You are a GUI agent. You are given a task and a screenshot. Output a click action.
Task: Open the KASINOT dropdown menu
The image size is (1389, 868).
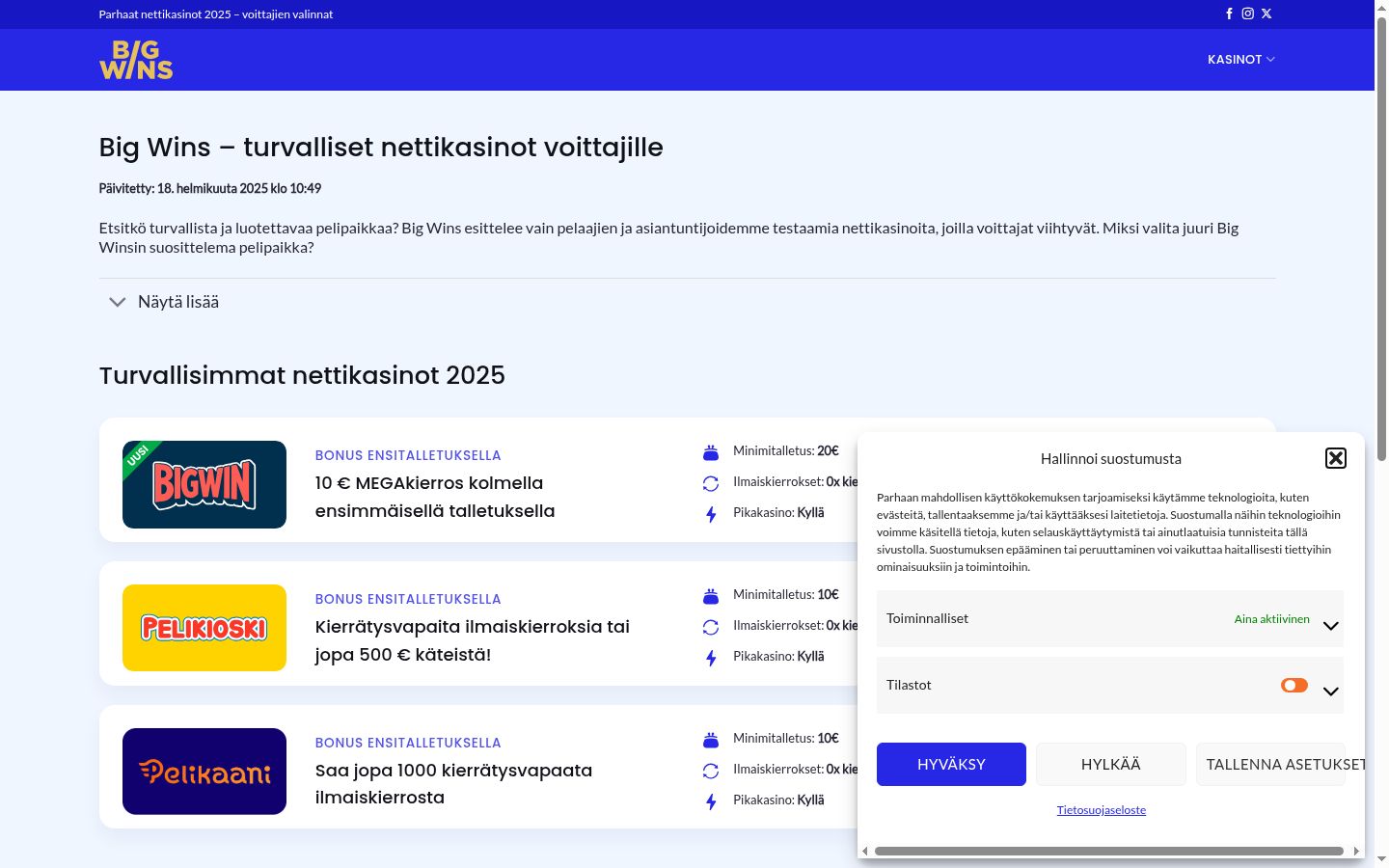[1241, 60]
